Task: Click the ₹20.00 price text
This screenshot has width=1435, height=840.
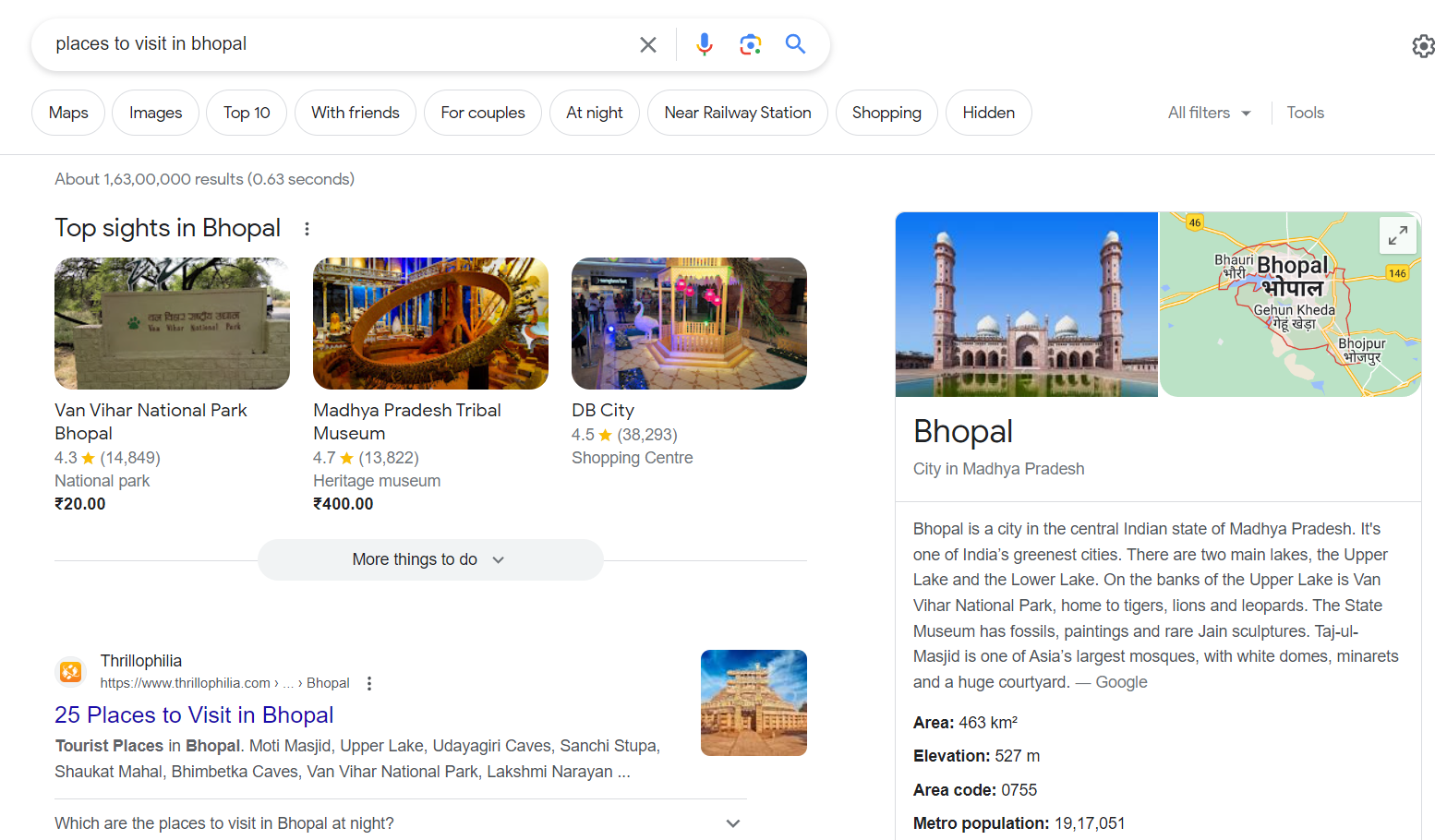Action: tap(80, 504)
